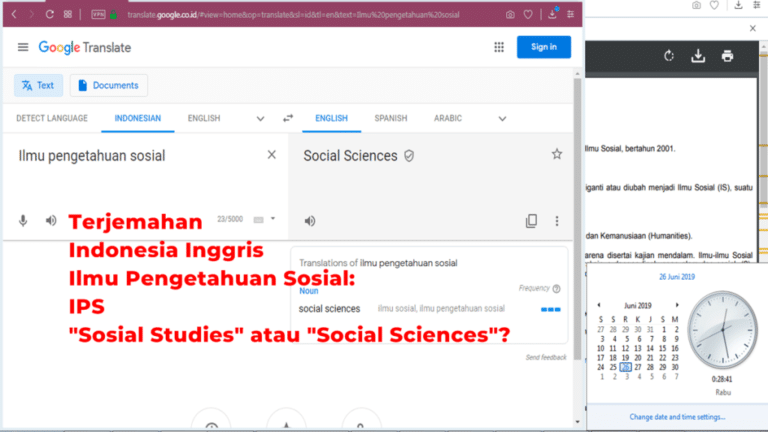Open the Google Translate hamburger menu
This screenshot has width=768, height=432.
[23, 47]
